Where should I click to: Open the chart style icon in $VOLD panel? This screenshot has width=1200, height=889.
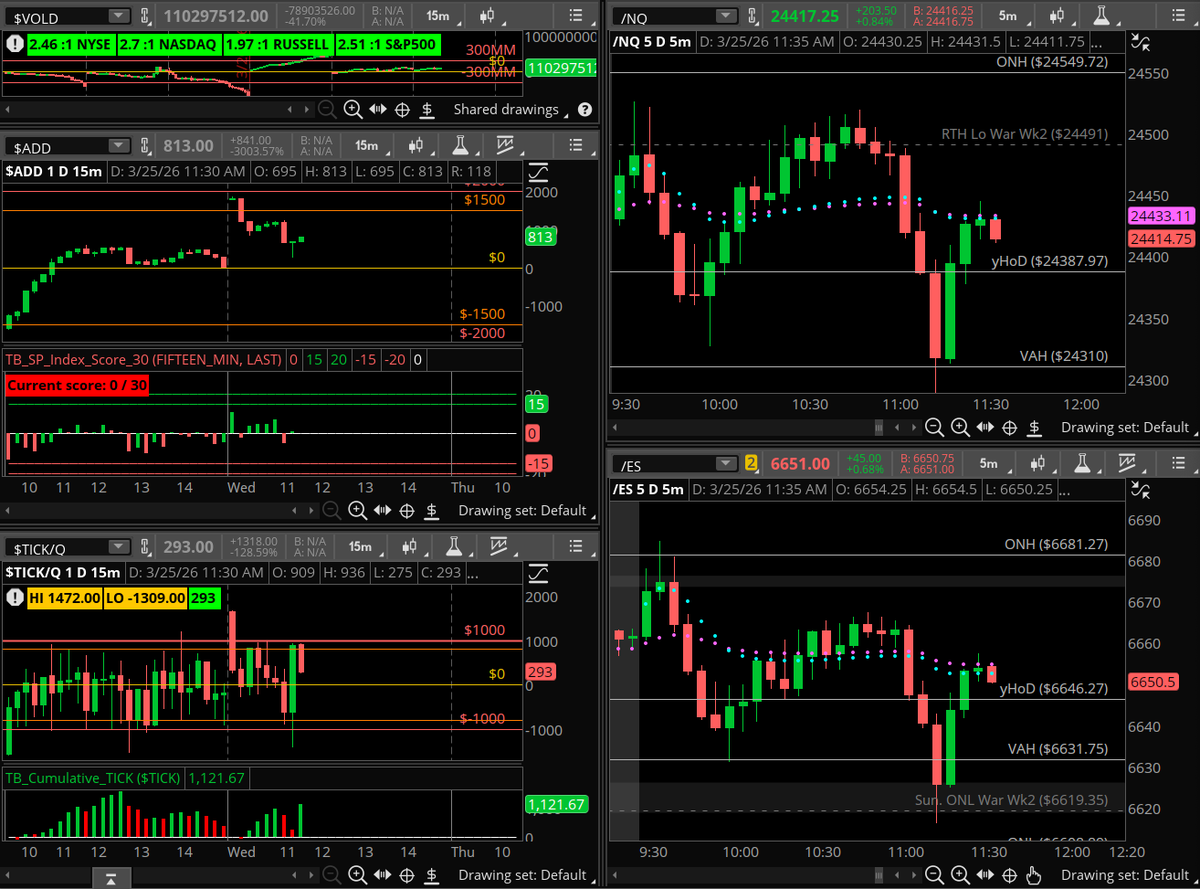(487, 16)
